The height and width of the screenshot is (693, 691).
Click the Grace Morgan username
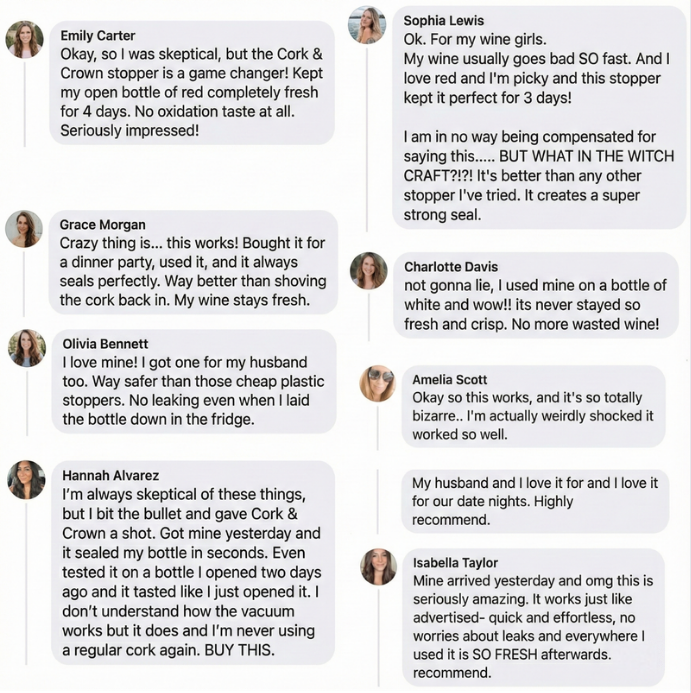pyautogui.click(x=102, y=225)
